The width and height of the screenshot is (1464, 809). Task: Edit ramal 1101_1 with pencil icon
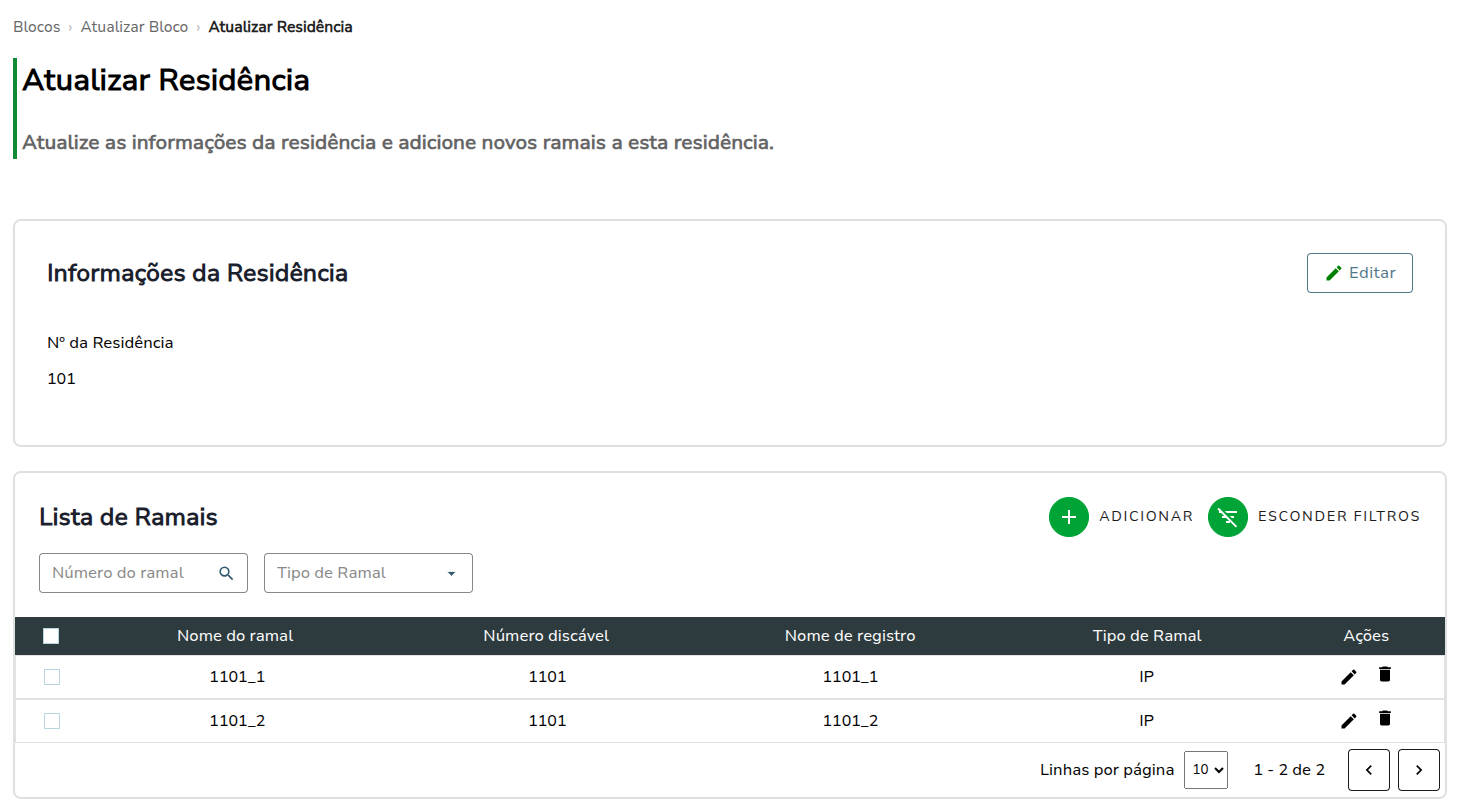pyautogui.click(x=1349, y=677)
